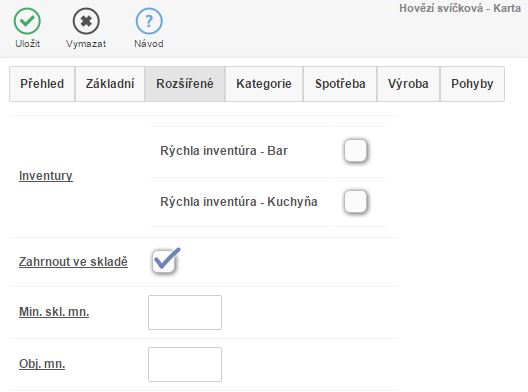Switch to the Přehled tab
This screenshot has height=392, width=528.
(x=42, y=84)
